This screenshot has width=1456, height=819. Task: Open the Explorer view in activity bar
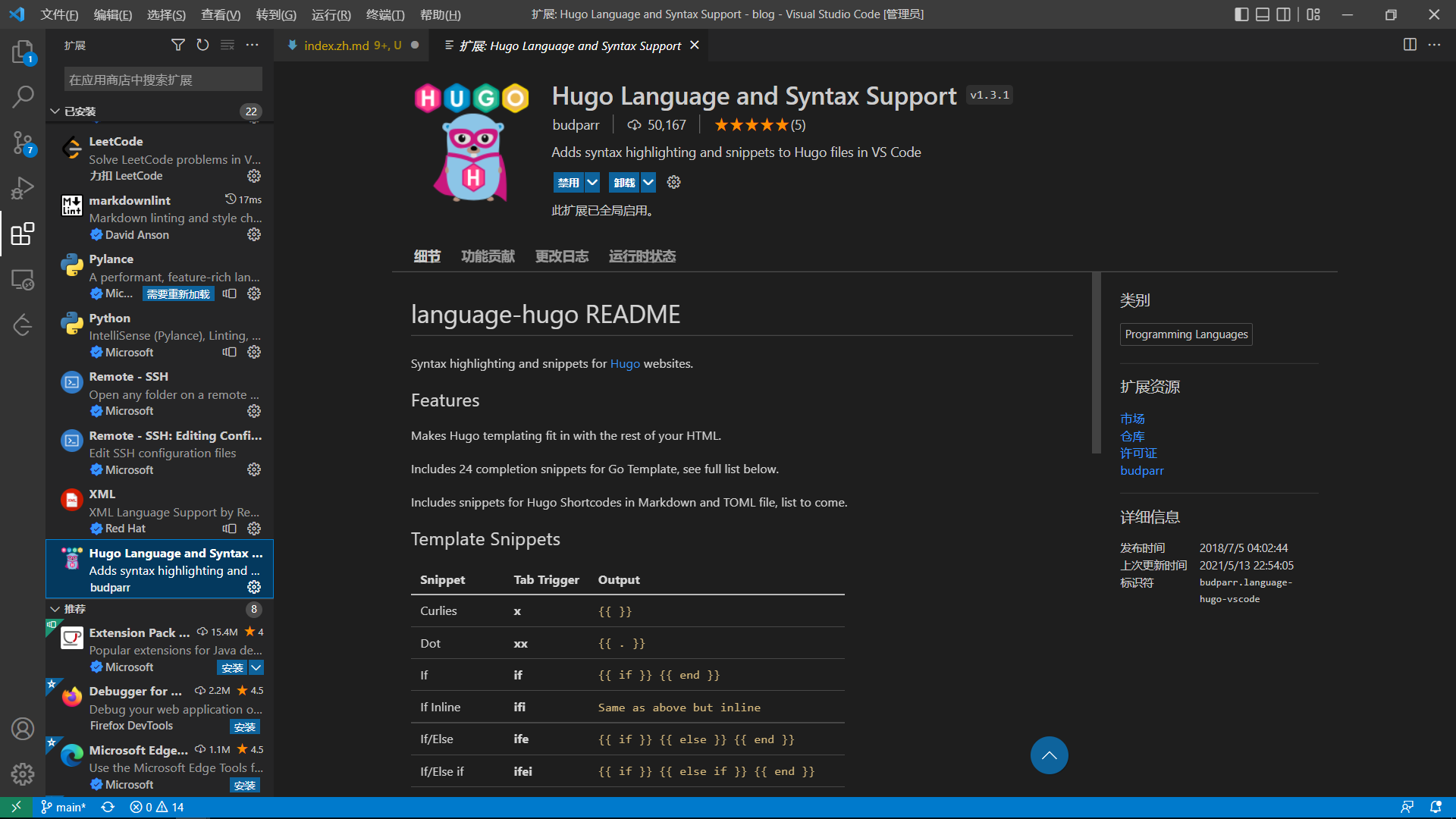[x=23, y=52]
